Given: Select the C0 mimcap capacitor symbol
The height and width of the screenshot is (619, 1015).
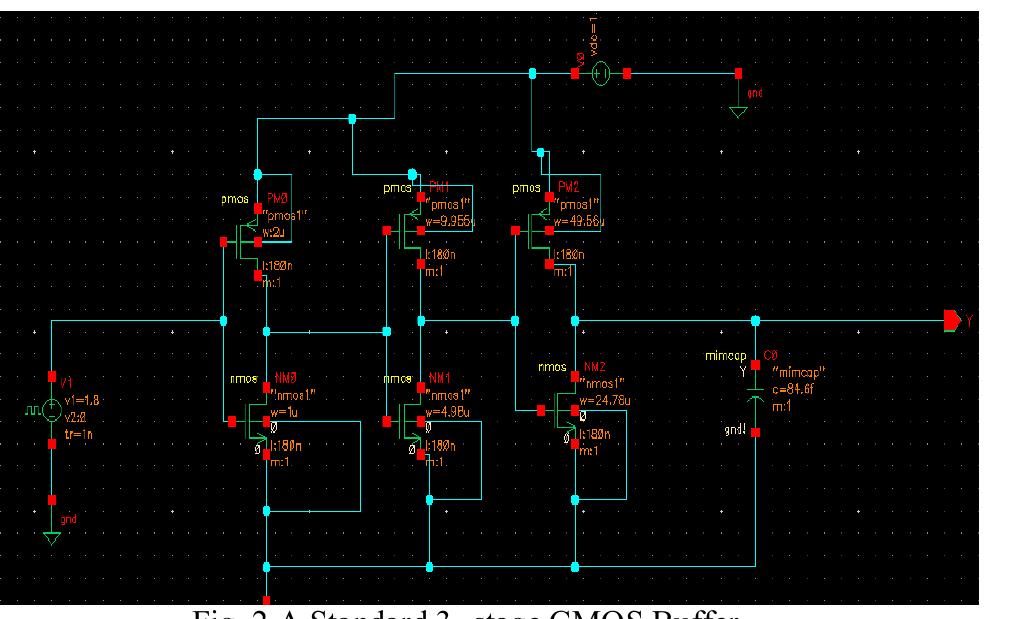Looking at the screenshot, I should coord(755,398).
